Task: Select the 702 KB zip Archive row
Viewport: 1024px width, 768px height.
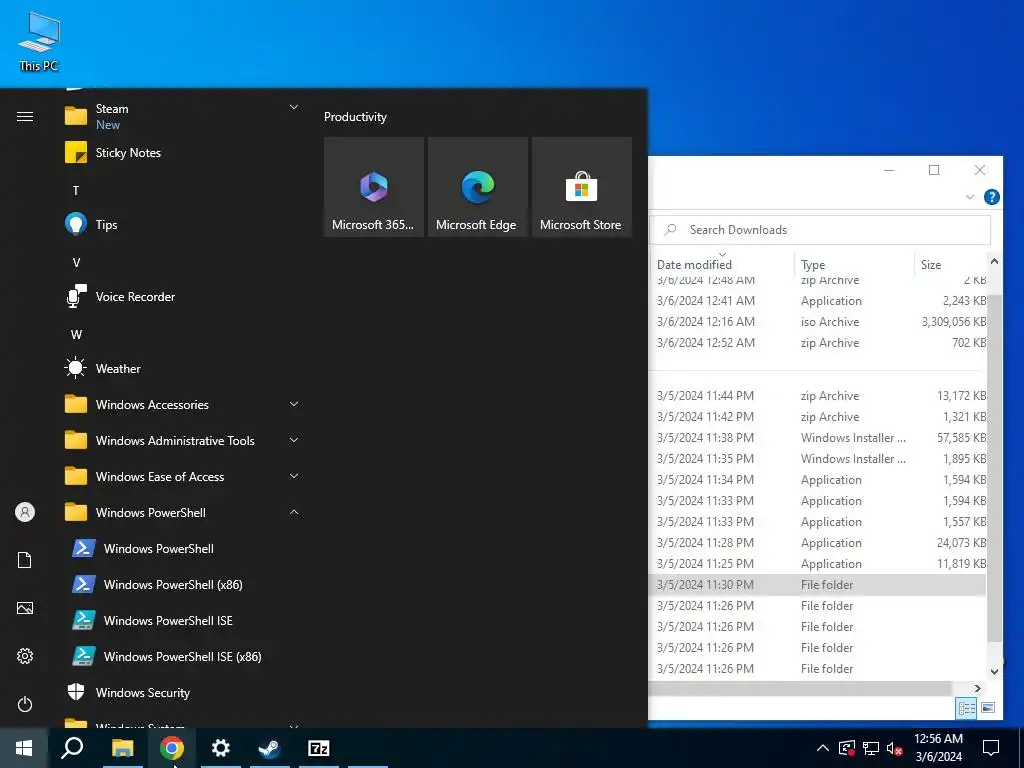Action: (x=819, y=343)
